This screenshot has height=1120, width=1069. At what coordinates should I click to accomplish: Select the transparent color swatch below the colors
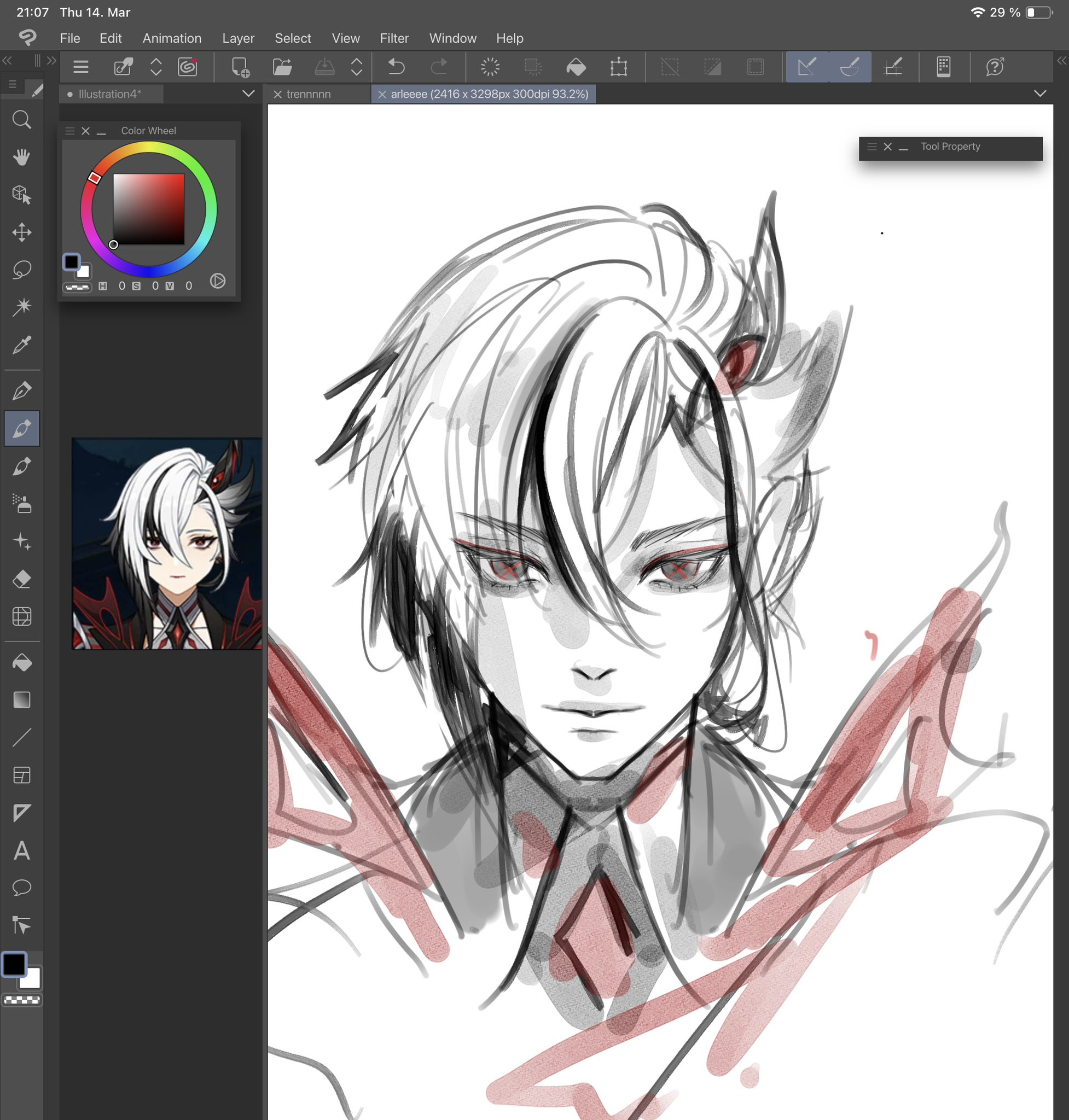pos(22,1000)
